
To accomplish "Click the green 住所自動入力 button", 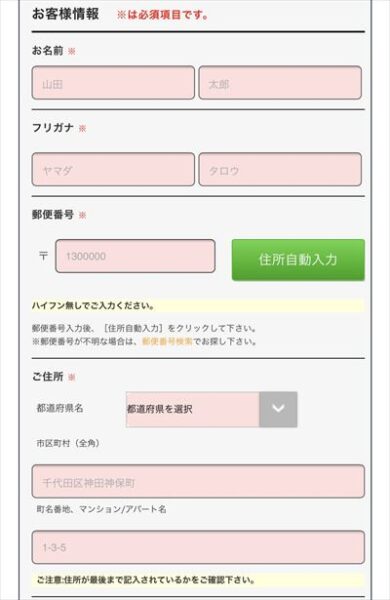I will point(298,260).
